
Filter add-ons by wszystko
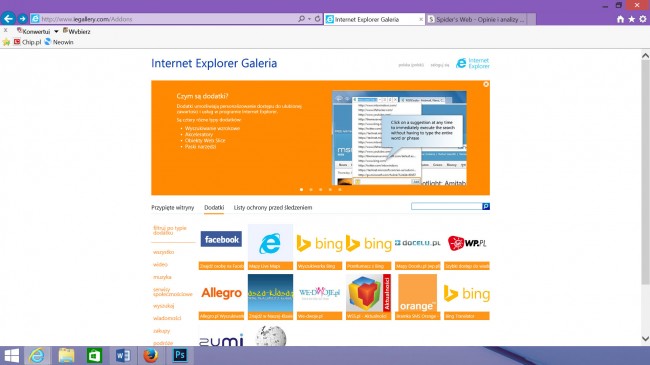click(163, 252)
